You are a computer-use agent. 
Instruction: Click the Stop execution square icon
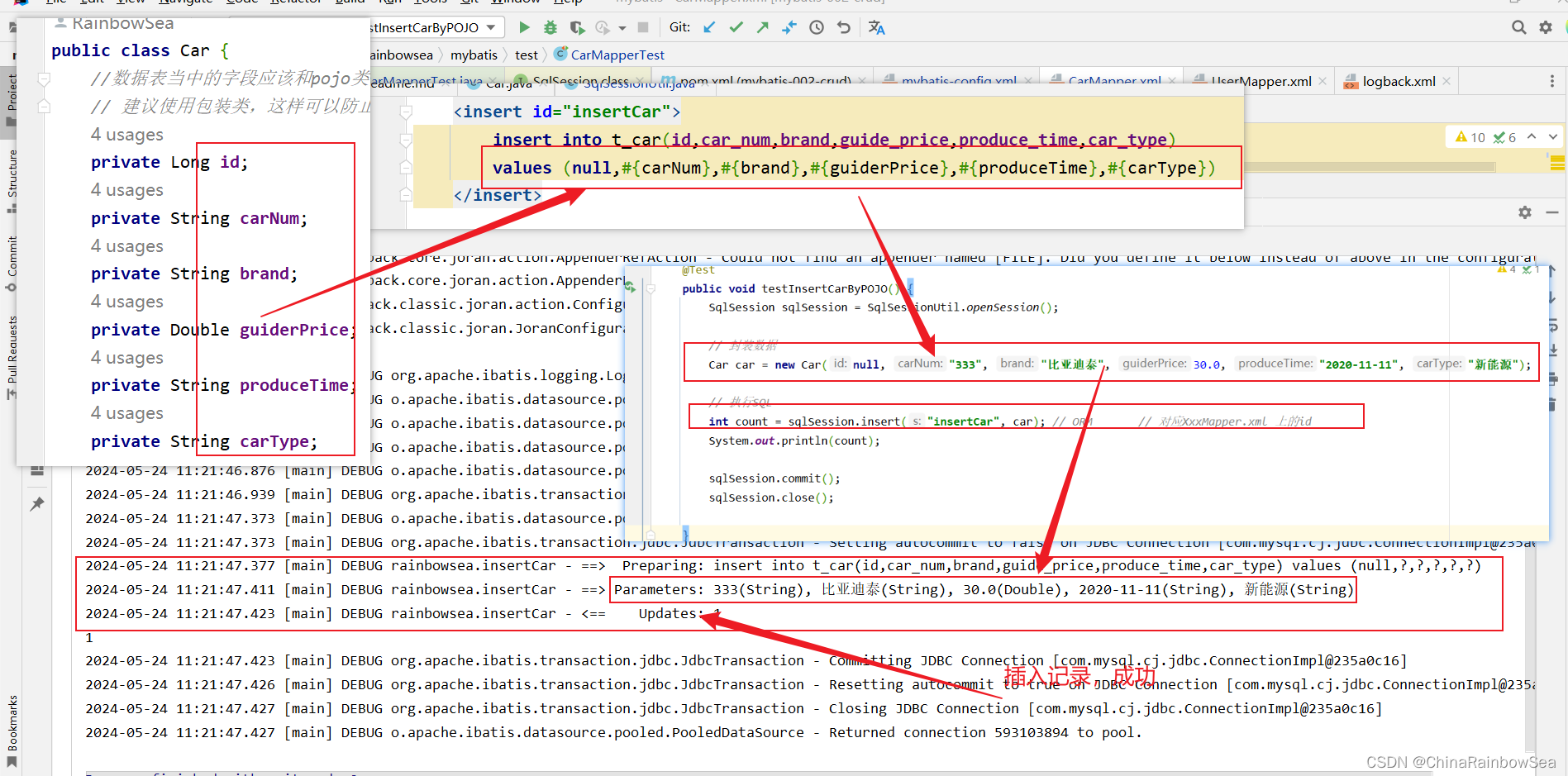(643, 27)
